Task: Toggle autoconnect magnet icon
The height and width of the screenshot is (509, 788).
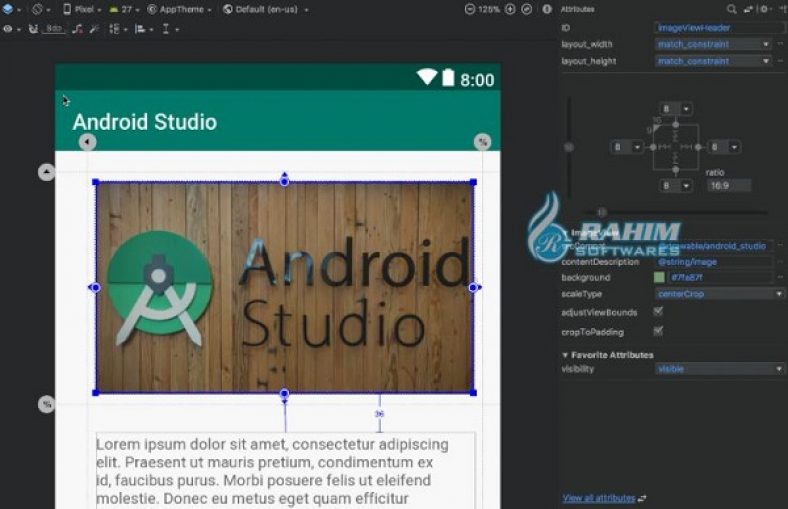Action: point(33,29)
